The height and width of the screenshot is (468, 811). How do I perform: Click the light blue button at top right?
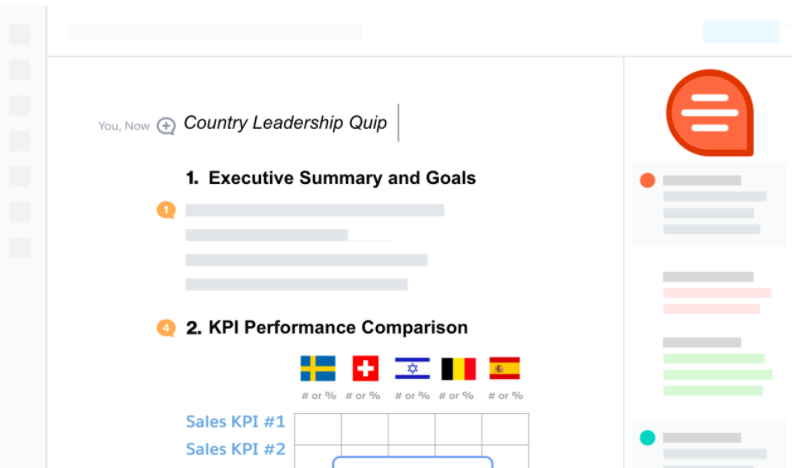tap(740, 32)
